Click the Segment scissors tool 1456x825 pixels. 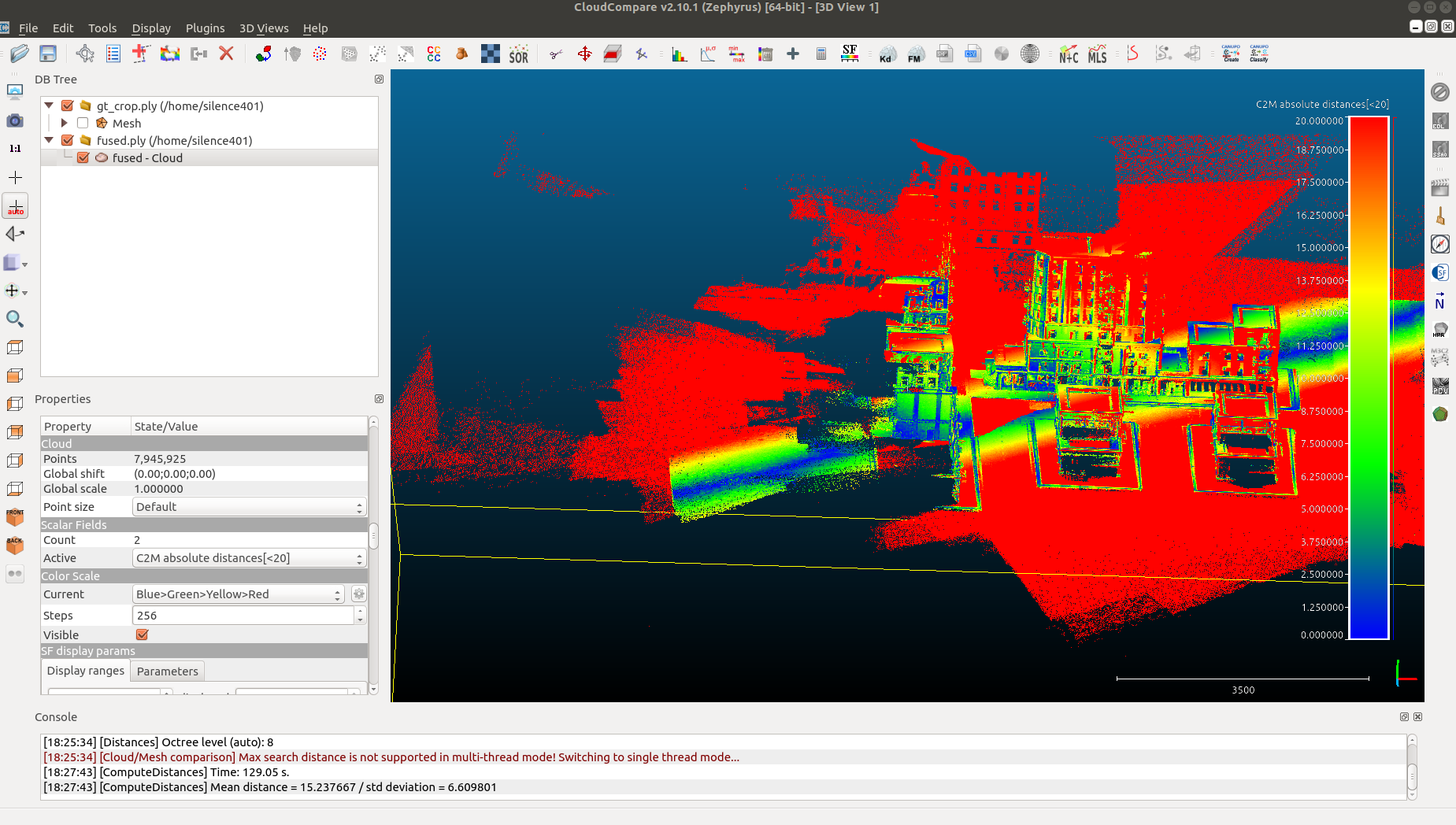tap(556, 54)
